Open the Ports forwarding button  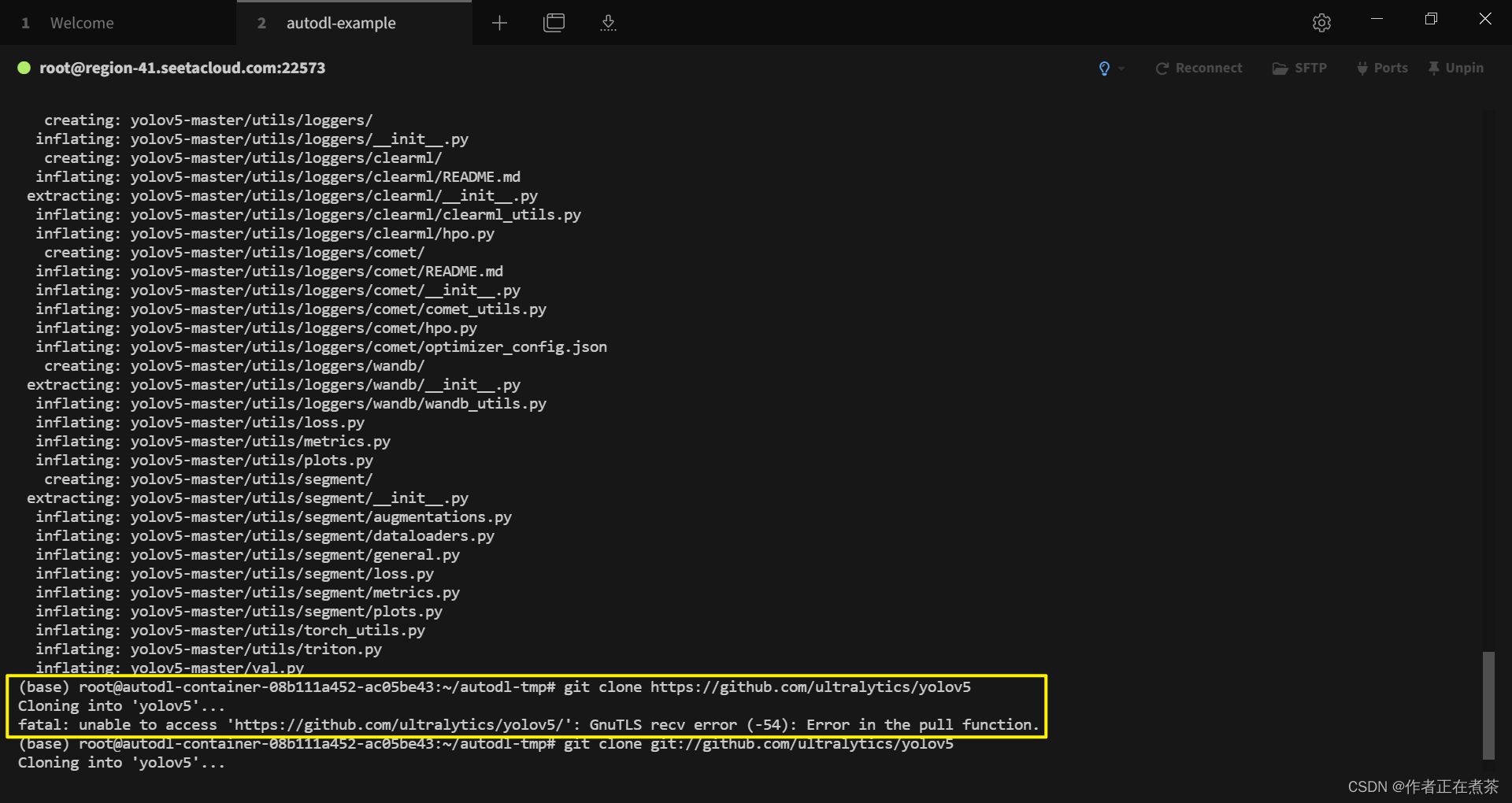[x=1382, y=68]
